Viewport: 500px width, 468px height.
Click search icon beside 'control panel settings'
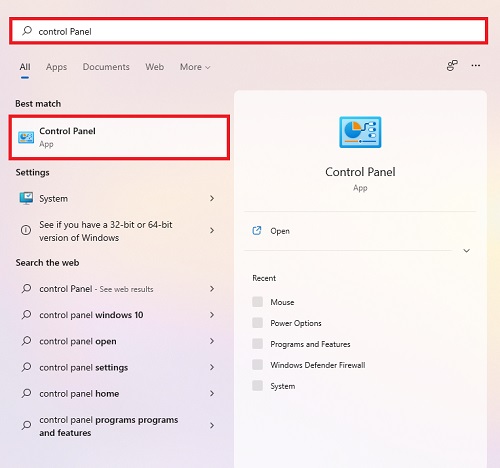[26, 367]
